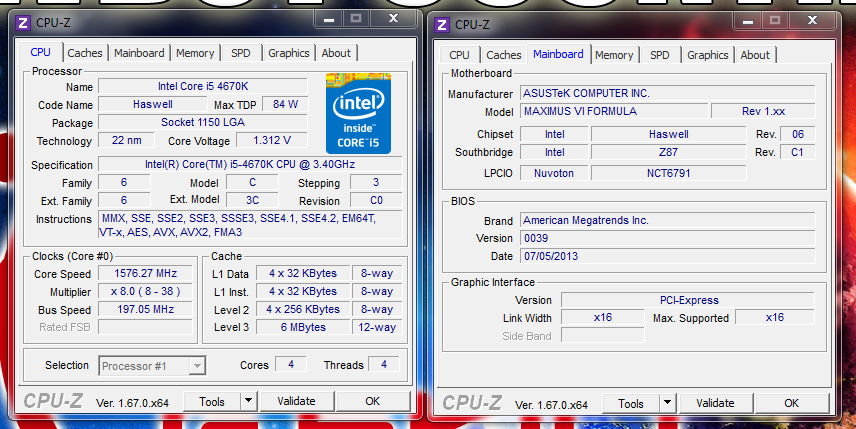The height and width of the screenshot is (429, 856).
Task: Switch to CPU tab in right window
Action: pos(459,55)
